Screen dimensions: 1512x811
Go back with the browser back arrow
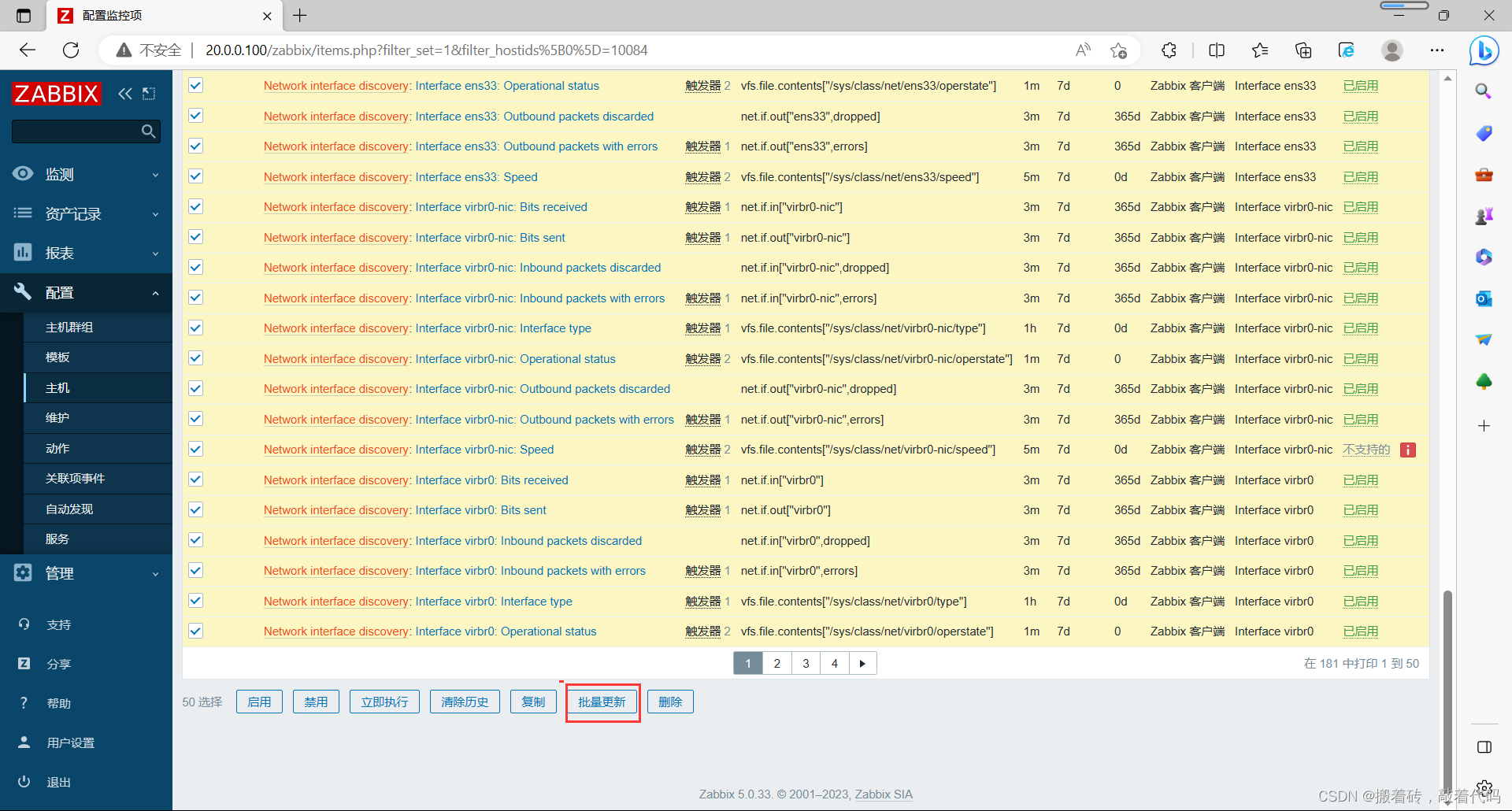click(x=28, y=50)
